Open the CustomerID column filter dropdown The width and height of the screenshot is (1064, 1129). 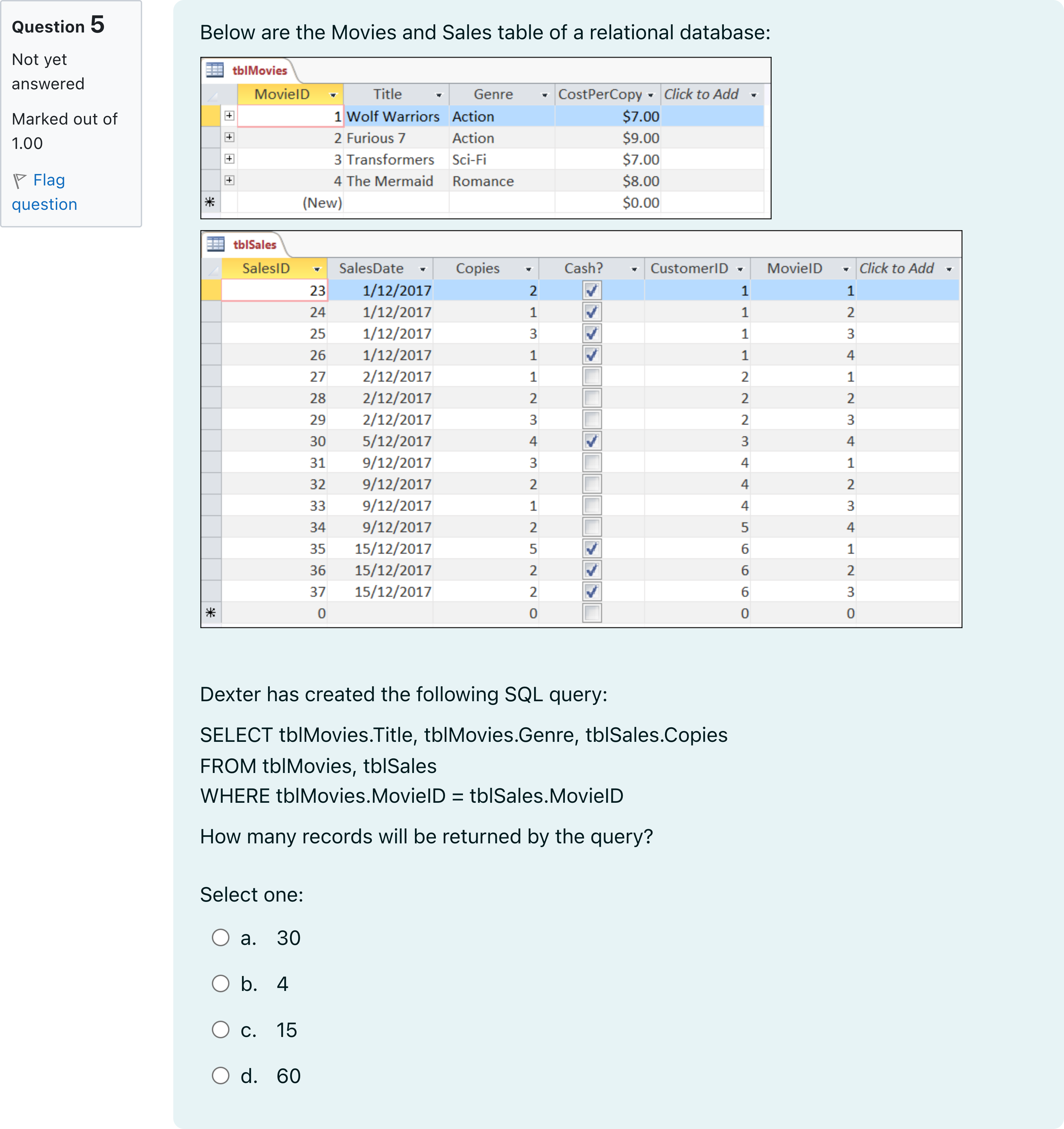pyautogui.click(x=740, y=269)
